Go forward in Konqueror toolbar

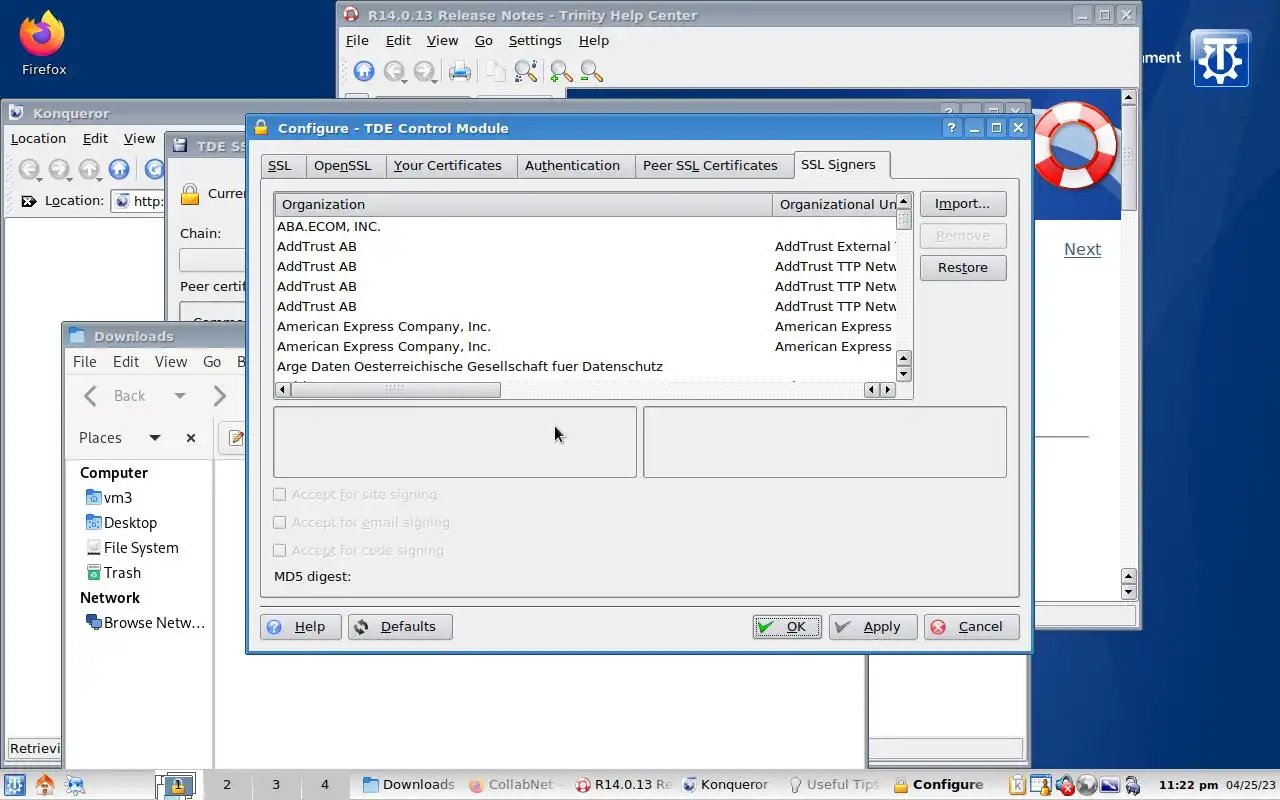[x=59, y=170]
